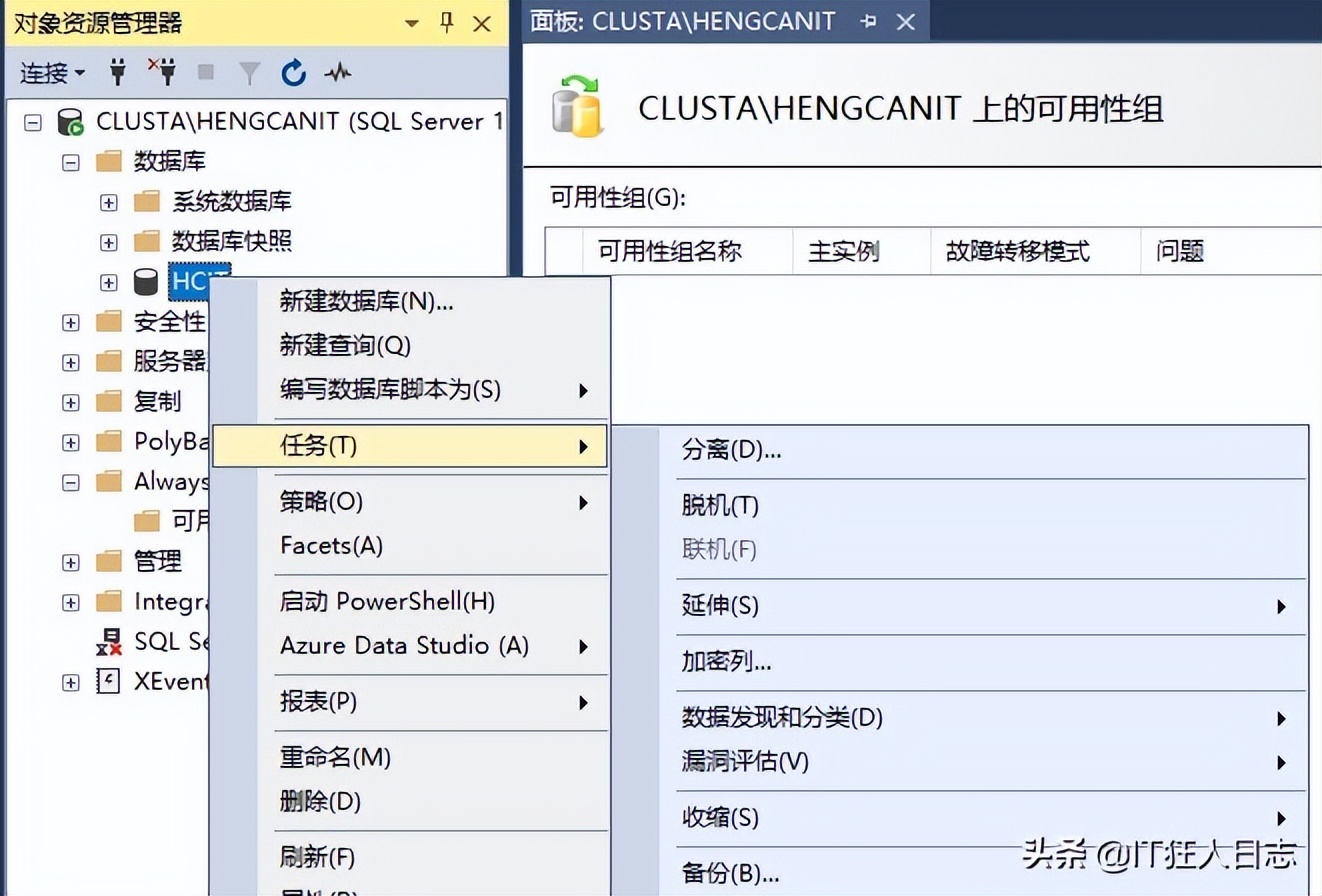
Task: Open the 策略(O) submenu
Action: point(410,501)
